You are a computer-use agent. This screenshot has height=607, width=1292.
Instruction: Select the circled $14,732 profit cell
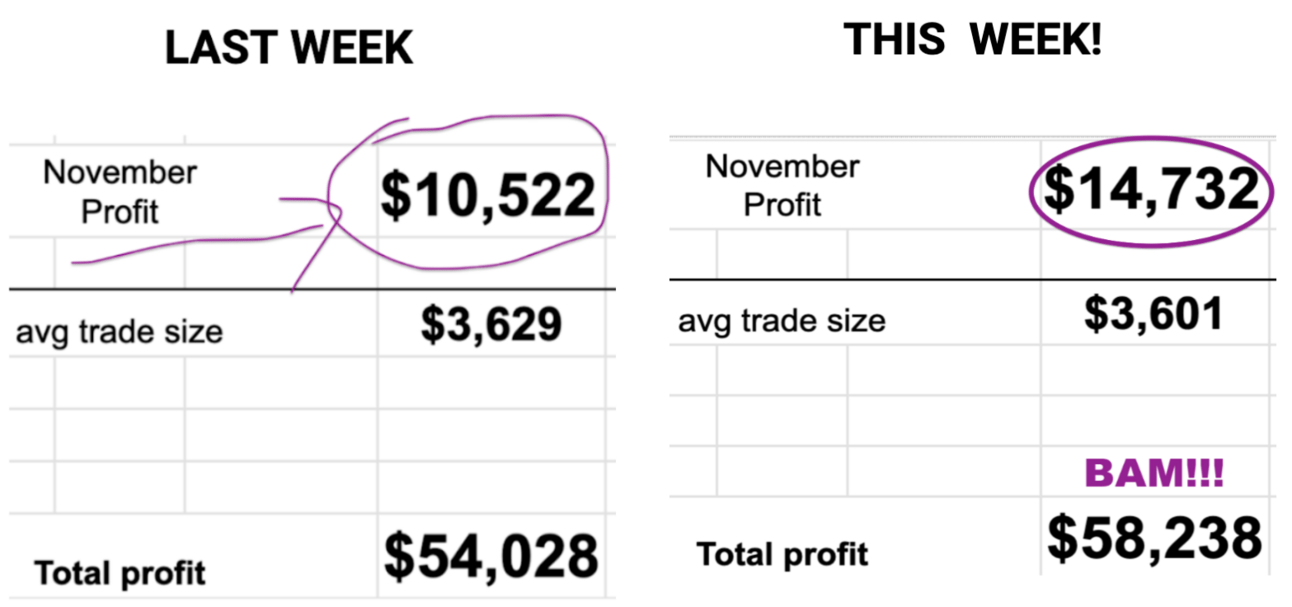tap(1151, 188)
